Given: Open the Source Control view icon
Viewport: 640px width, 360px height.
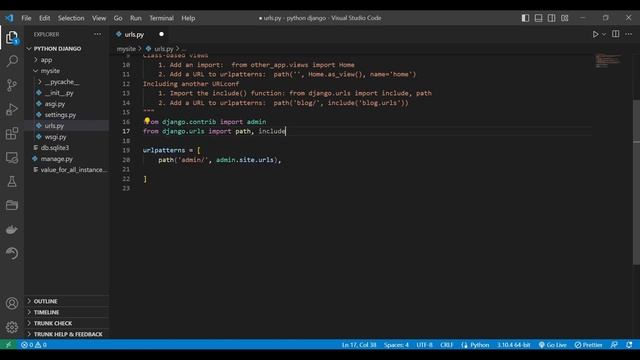Looking at the screenshot, I should pyautogui.click(x=12, y=85).
